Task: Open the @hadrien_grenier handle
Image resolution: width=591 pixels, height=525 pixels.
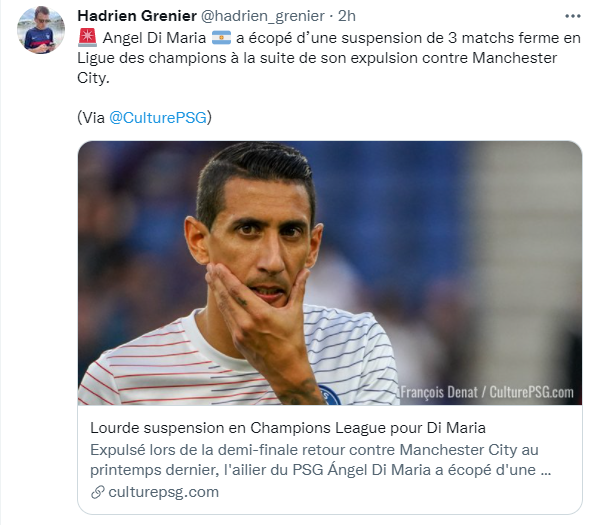Action: pyautogui.click(x=262, y=16)
